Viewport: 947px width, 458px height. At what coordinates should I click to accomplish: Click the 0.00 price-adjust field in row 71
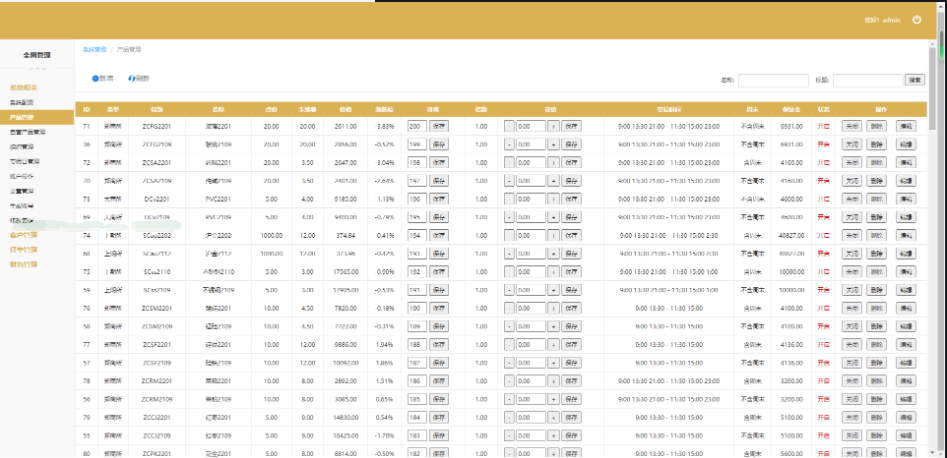coord(531,126)
